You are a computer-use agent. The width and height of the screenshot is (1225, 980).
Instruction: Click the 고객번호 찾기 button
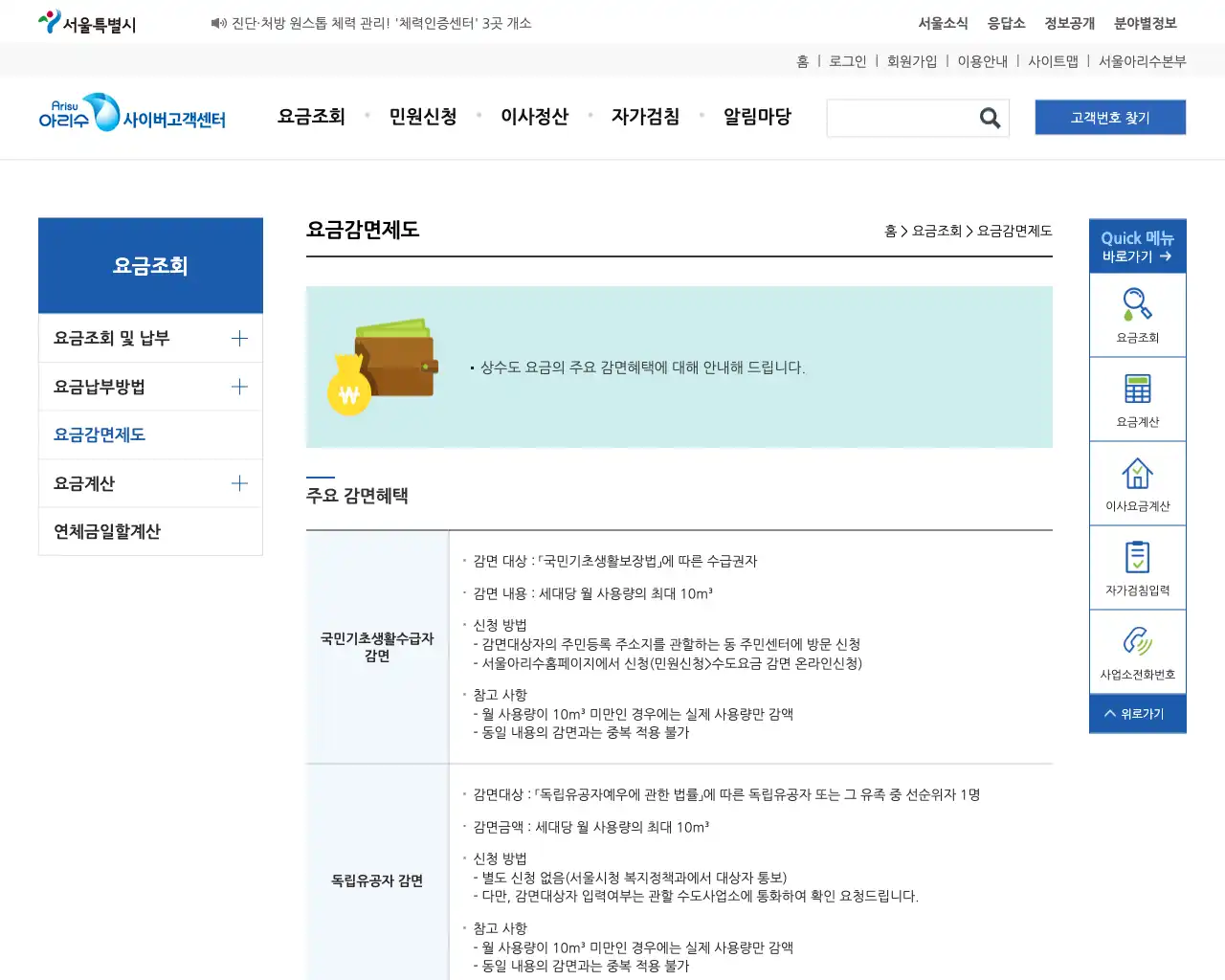tap(1110, 117)
